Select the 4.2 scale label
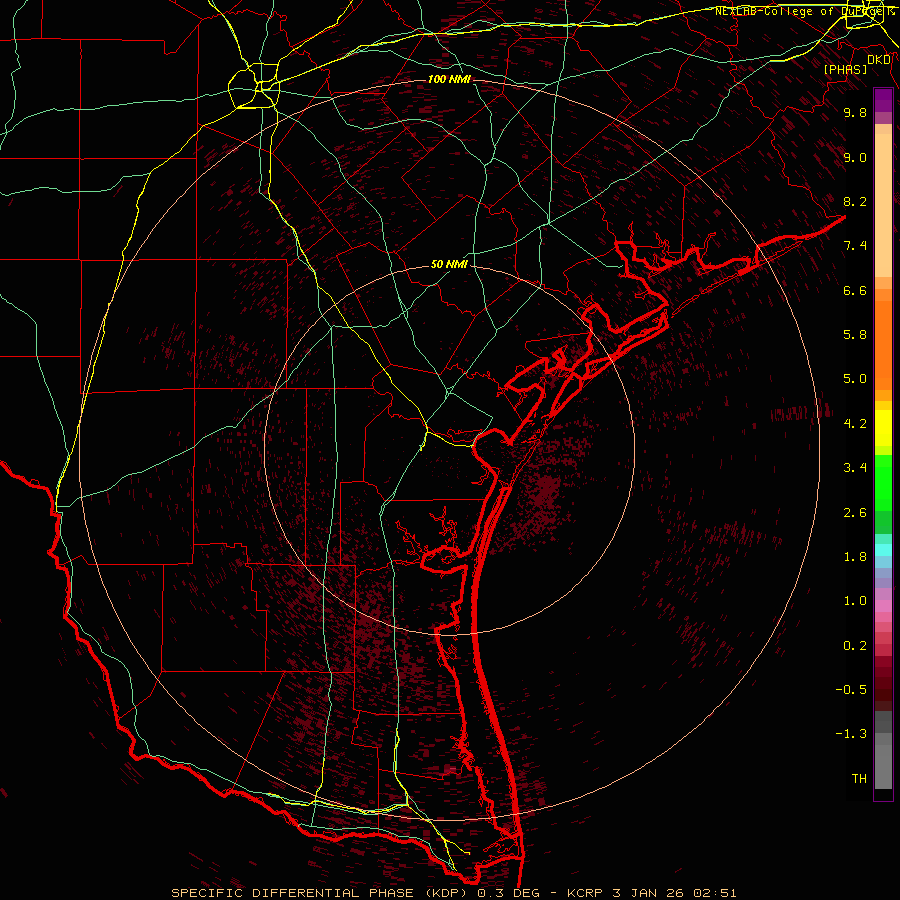900x900 pixels. [x=855, y=424]
